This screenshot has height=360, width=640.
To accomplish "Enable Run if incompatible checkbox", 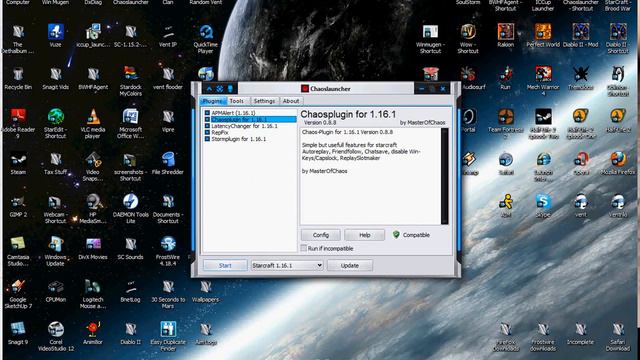I will pos(304,248).
